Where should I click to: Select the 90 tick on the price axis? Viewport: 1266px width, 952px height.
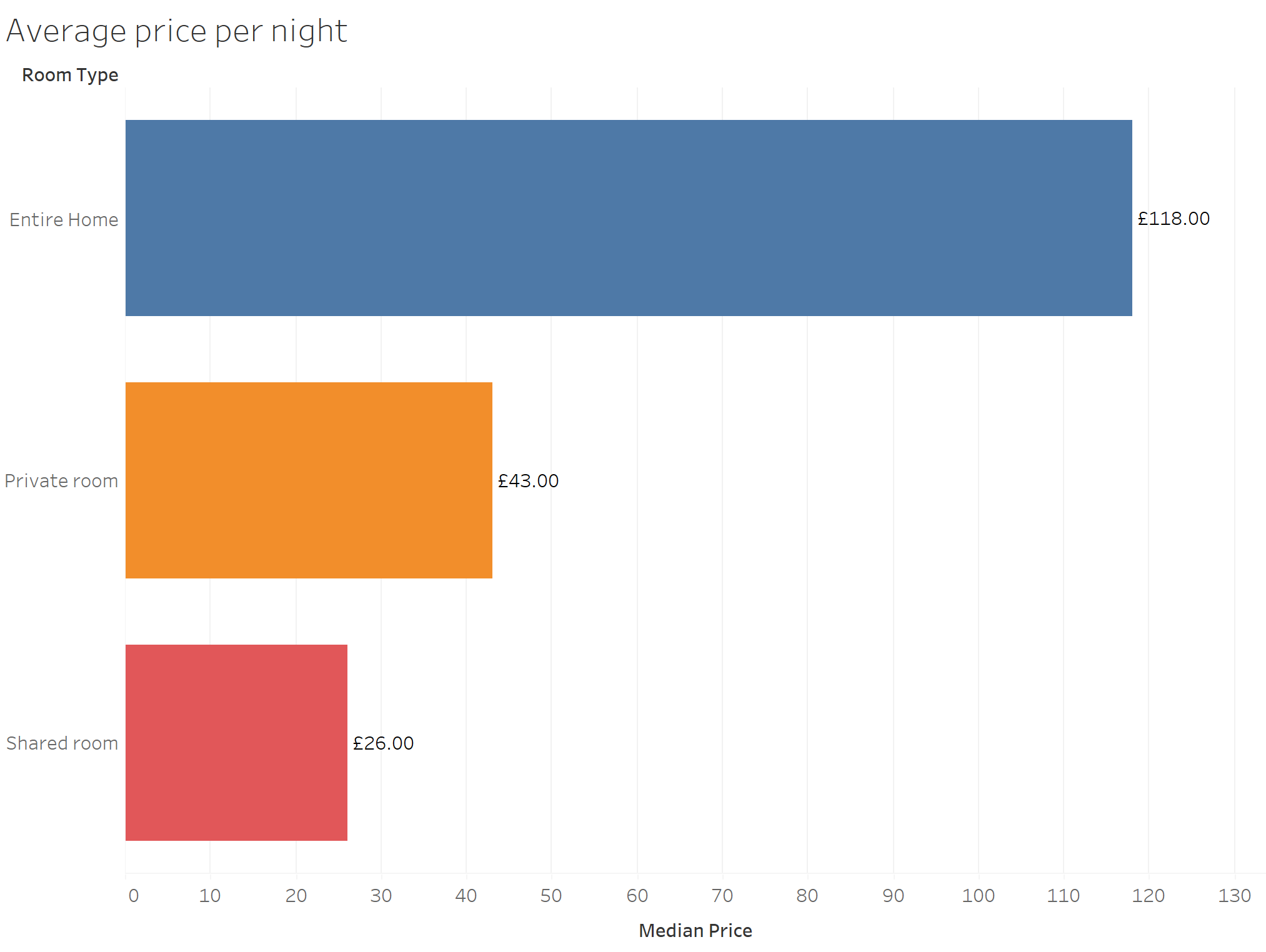coord(893,896)
